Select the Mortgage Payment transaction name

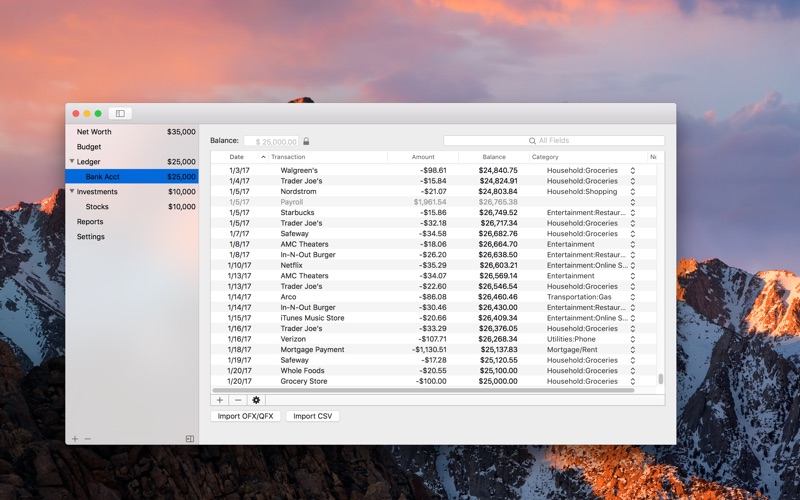point(312,349)
